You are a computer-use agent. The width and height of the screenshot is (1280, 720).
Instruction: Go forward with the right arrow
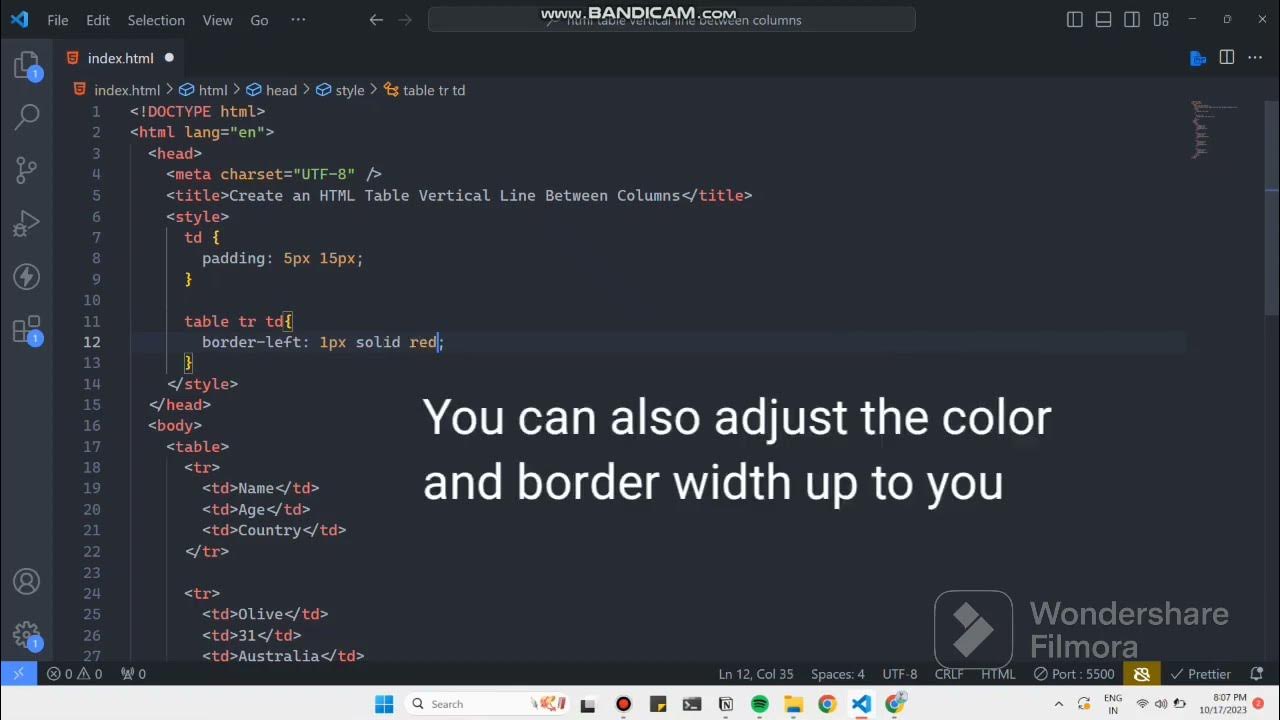[x=404, y=19]
